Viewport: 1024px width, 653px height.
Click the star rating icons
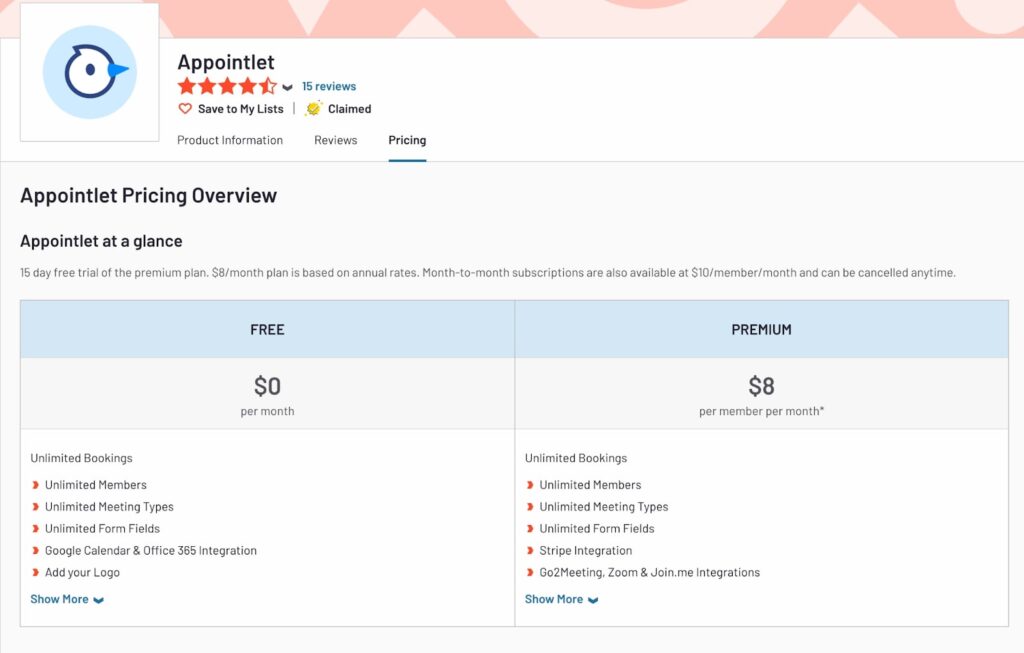pos(227,86)
